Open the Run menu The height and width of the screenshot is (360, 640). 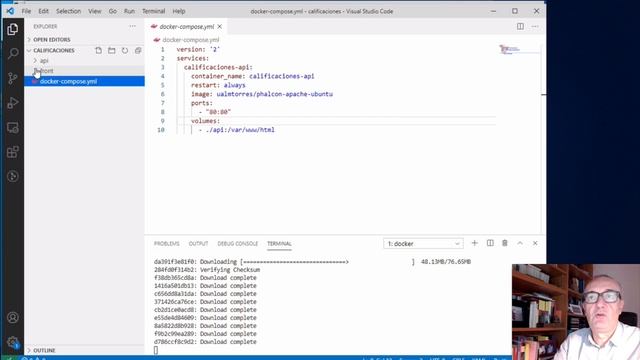pos(129,11)
